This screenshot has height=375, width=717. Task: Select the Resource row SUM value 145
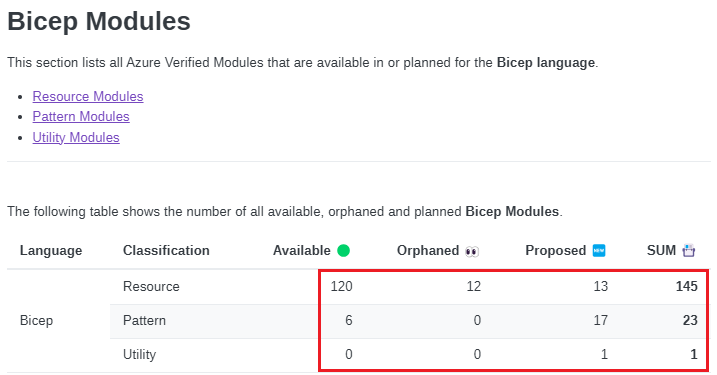coord(686,286)
